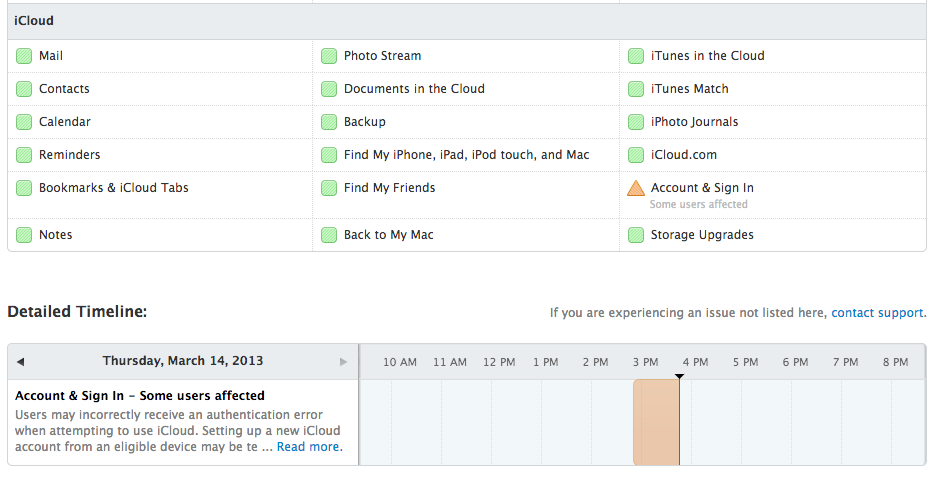Select the Account & Sign In service label
This screenshot has height=487, width=952.
pyautogui.click(x=702, y=188)
